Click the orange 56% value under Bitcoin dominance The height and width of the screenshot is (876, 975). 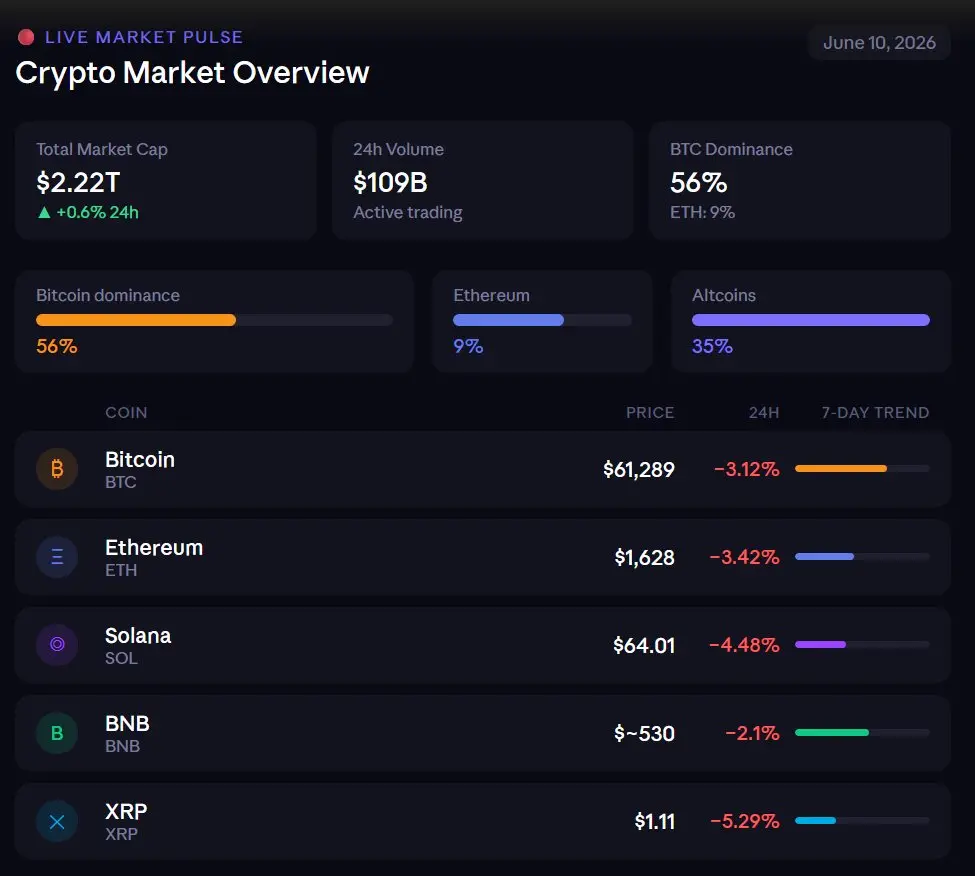click(57, 346)
